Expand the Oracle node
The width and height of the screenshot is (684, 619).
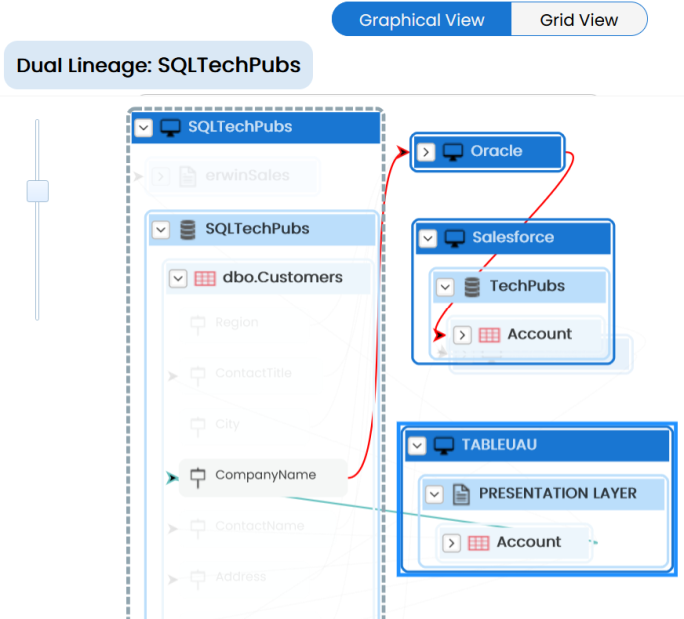(x=426, y=151)
